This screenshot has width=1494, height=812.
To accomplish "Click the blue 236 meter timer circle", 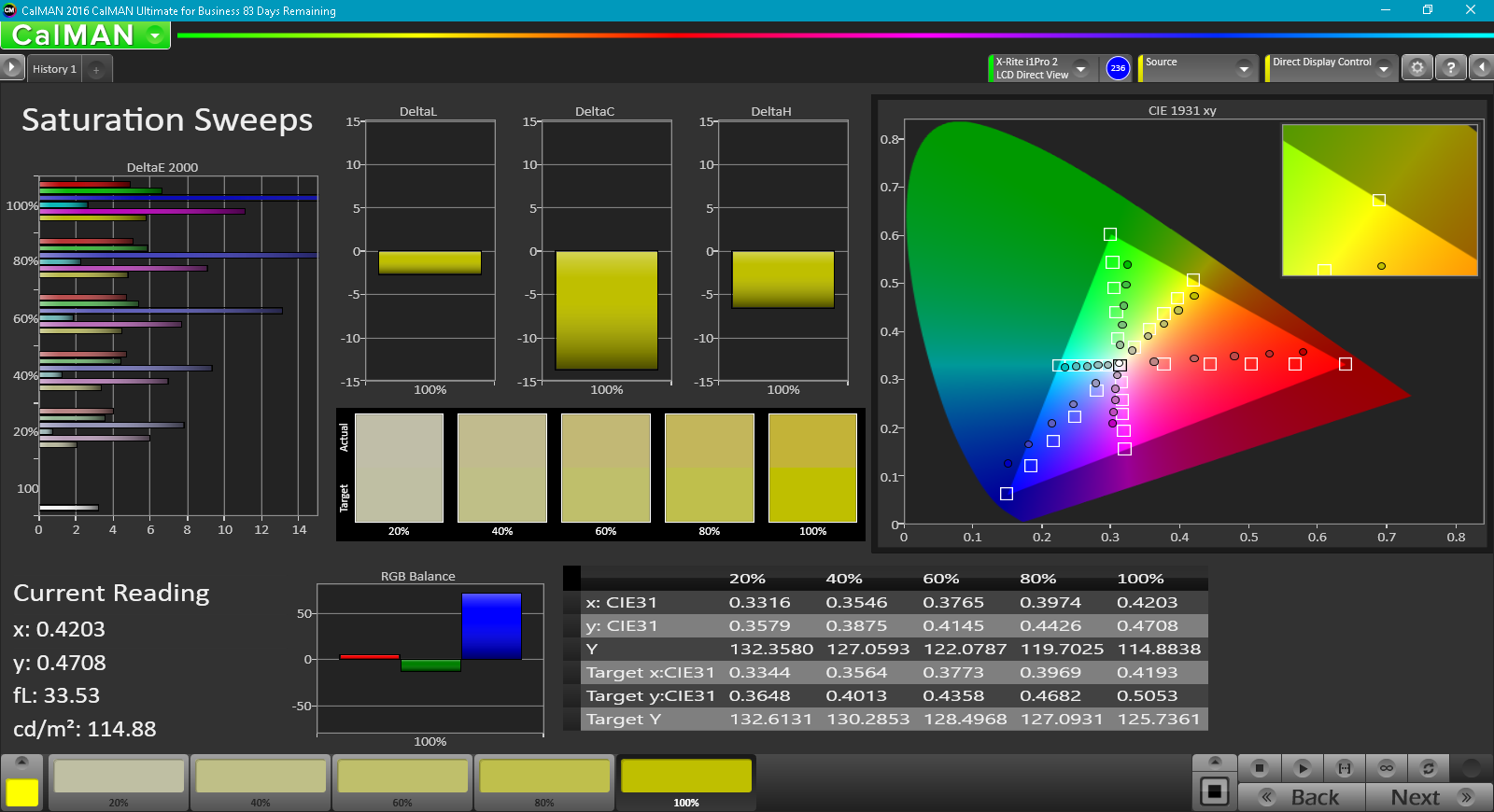I will click(x=1118, y=68).
